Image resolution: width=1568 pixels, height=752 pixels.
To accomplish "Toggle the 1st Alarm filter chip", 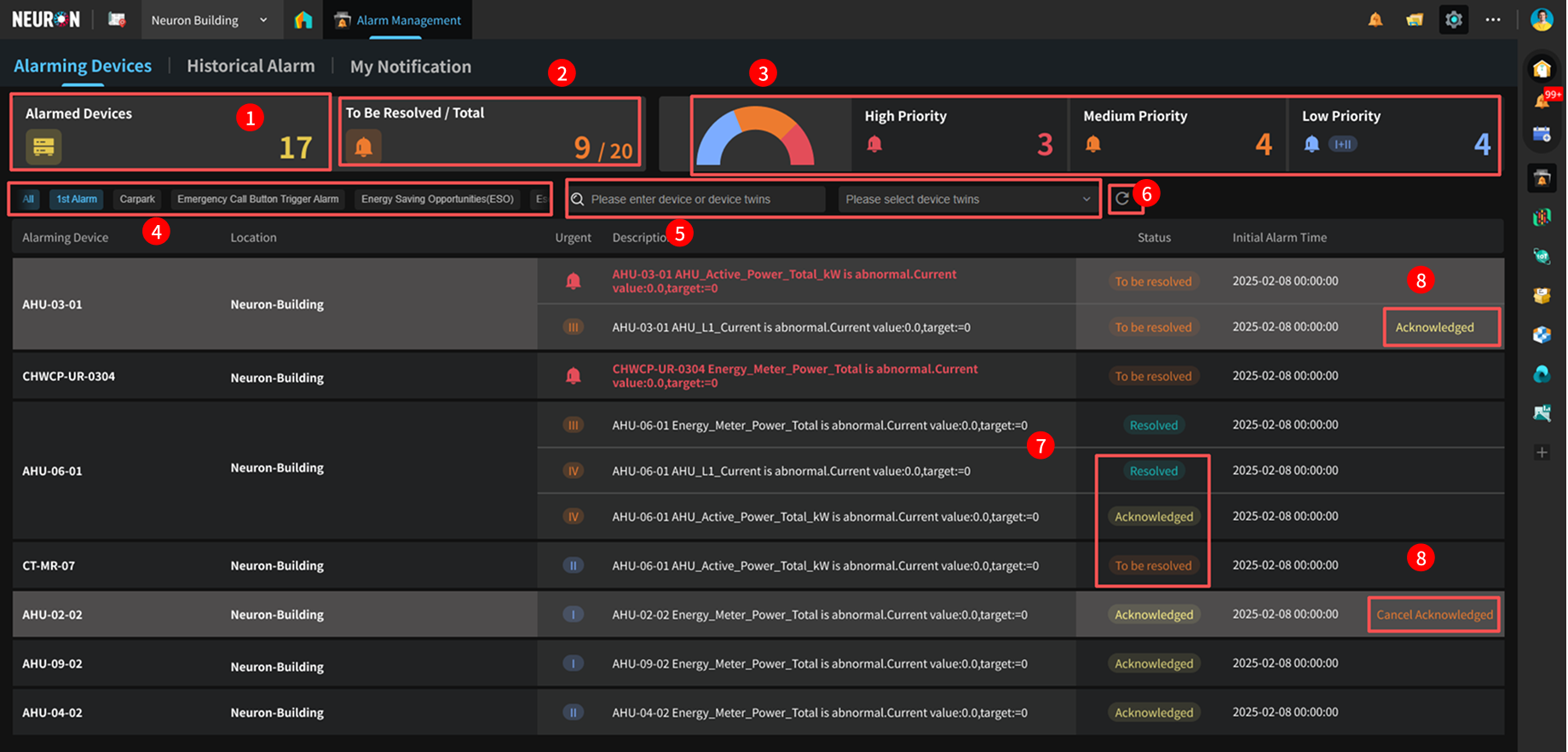I will click(x=77, y=200).
